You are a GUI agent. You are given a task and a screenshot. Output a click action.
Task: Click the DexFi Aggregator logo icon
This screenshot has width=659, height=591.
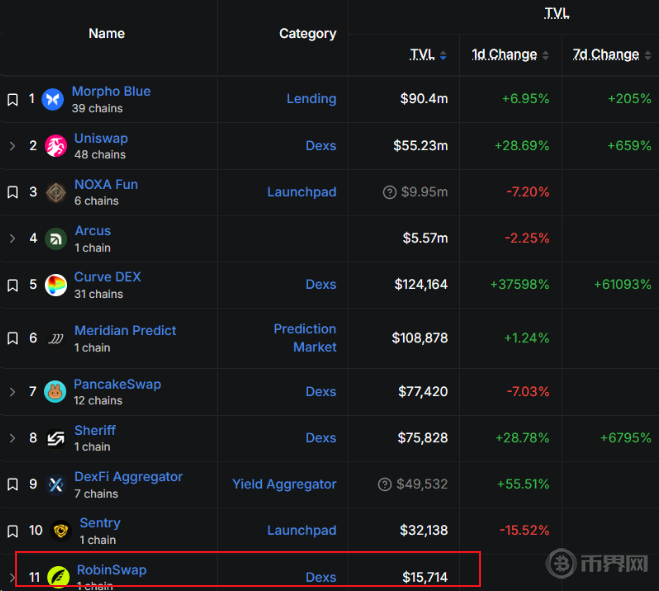click(56, 485)
